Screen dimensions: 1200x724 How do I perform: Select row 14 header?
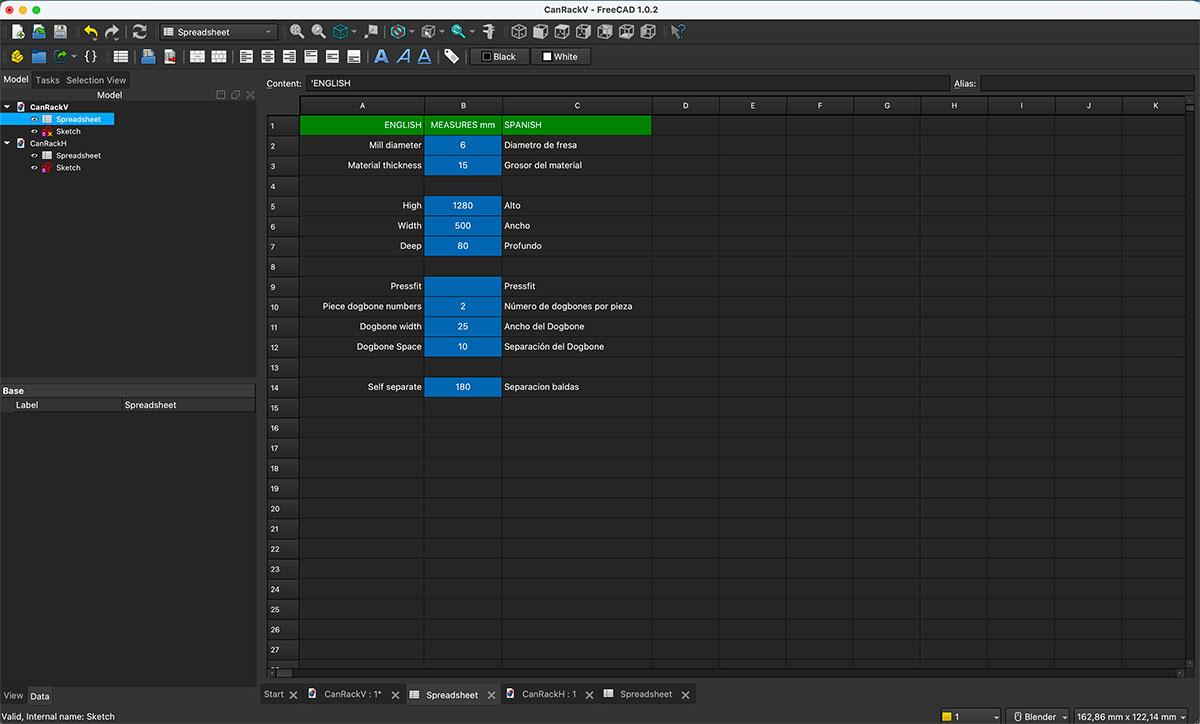pyautogui.click(x=283, y=387)
